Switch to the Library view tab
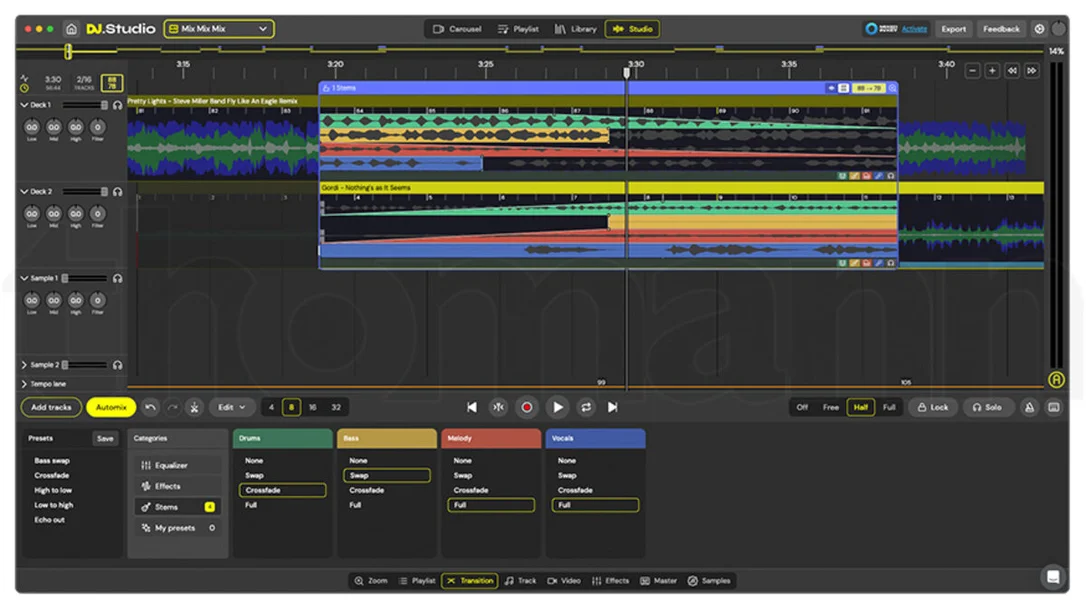The height and width of the screenshot is (610, 1086). [576, 29]
